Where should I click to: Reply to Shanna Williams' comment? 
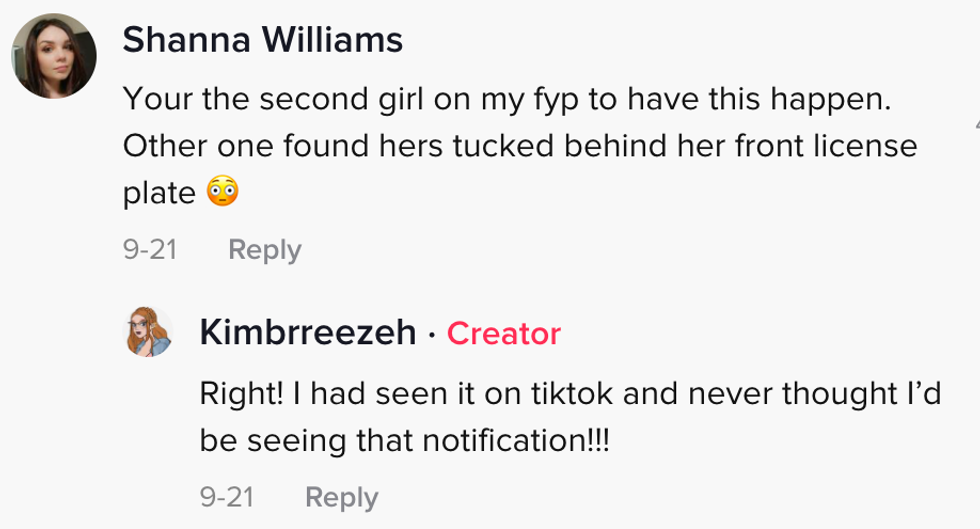[x=264, y=249]
